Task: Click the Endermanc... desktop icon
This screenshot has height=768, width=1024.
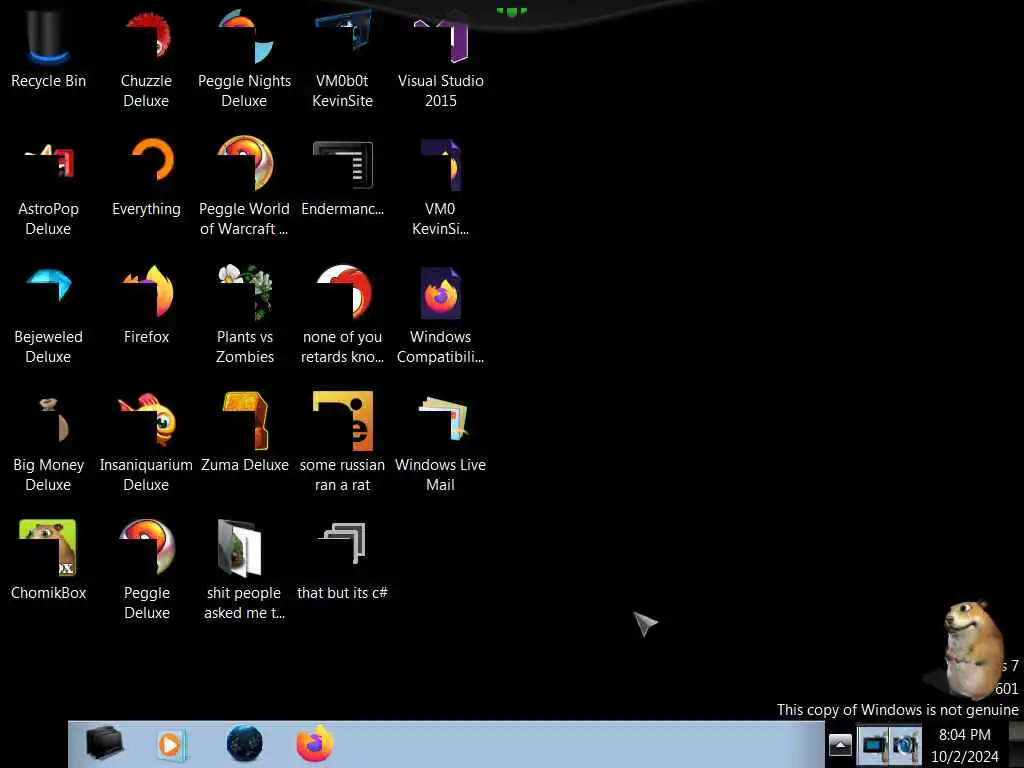Action: (342, 178)
